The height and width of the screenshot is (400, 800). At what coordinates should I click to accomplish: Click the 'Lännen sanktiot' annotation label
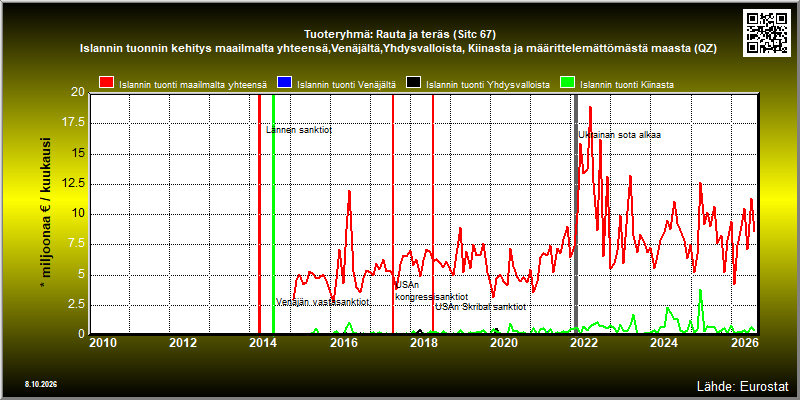click(299, 130)
